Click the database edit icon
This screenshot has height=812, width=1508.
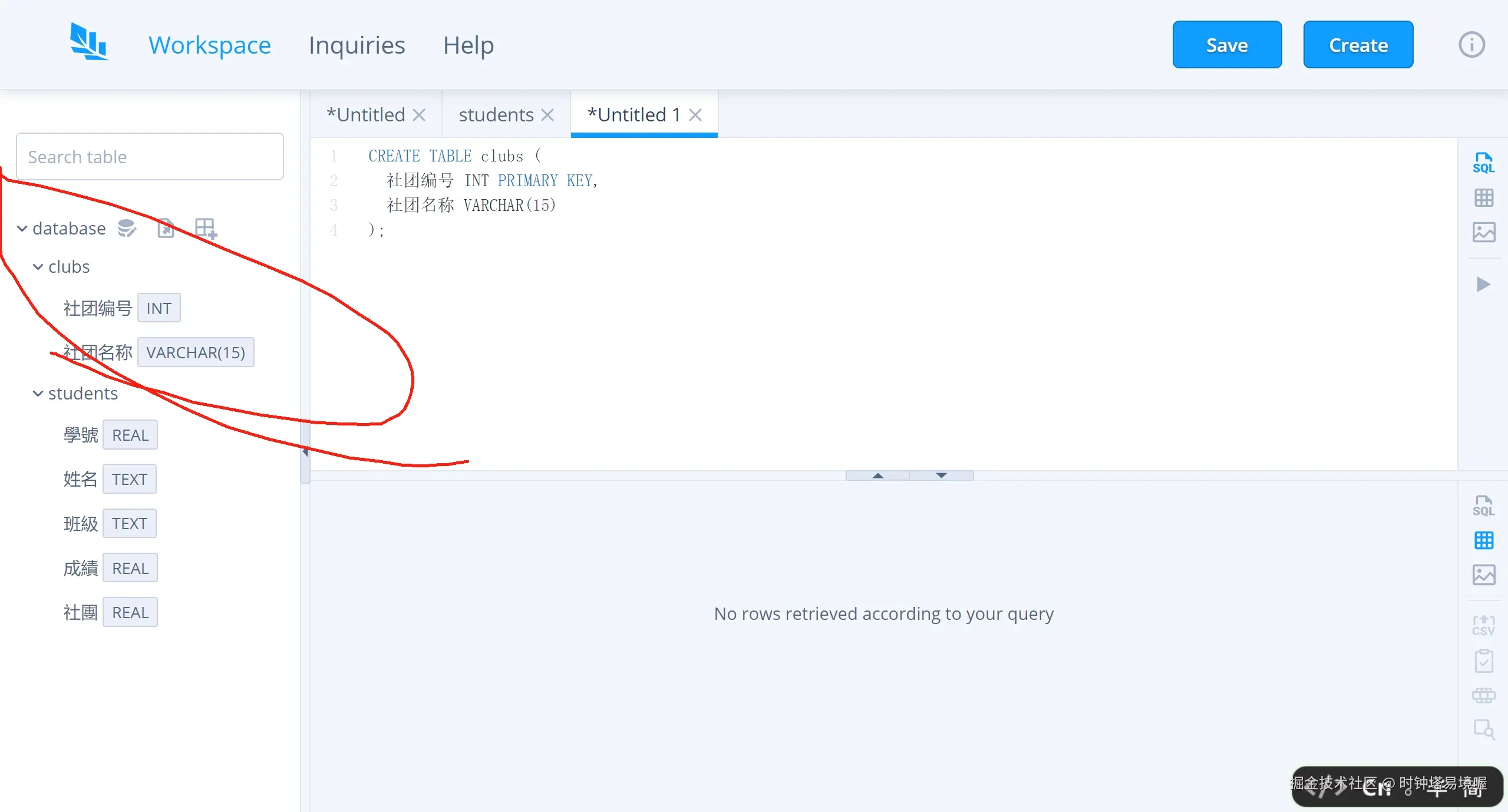127,228
